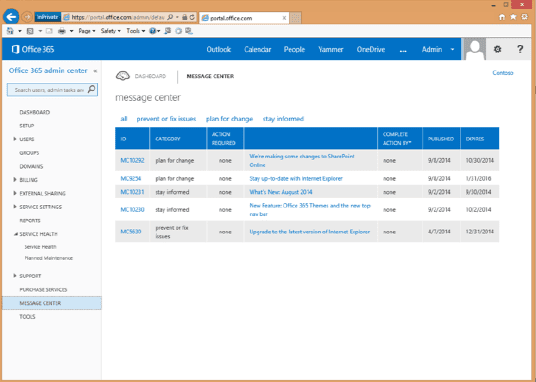Viewport: 536px width, 382px height.
Task: Open the Admin dropdown arrow
Action: coord(452,49)
